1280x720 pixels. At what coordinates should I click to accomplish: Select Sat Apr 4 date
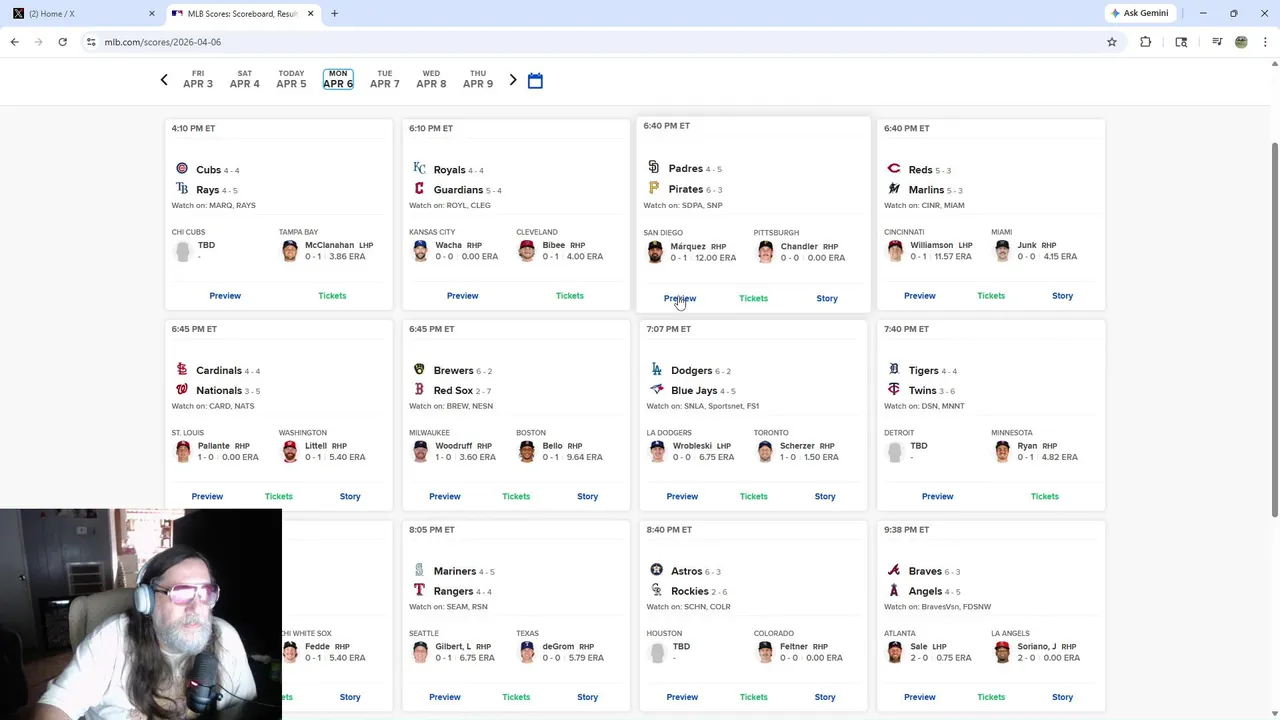click(x=244, y=80)
